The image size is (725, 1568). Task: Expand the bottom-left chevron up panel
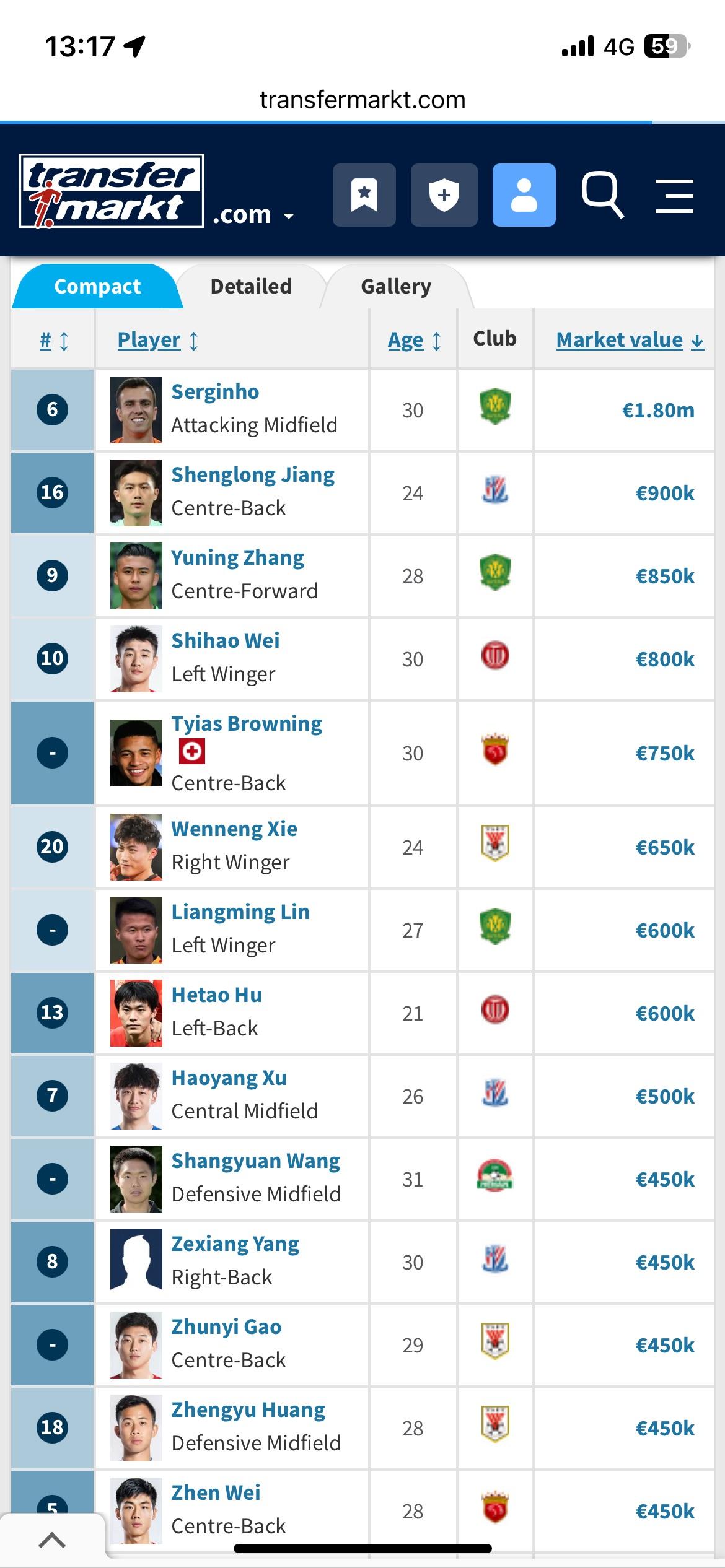[x=52, y=1540]
